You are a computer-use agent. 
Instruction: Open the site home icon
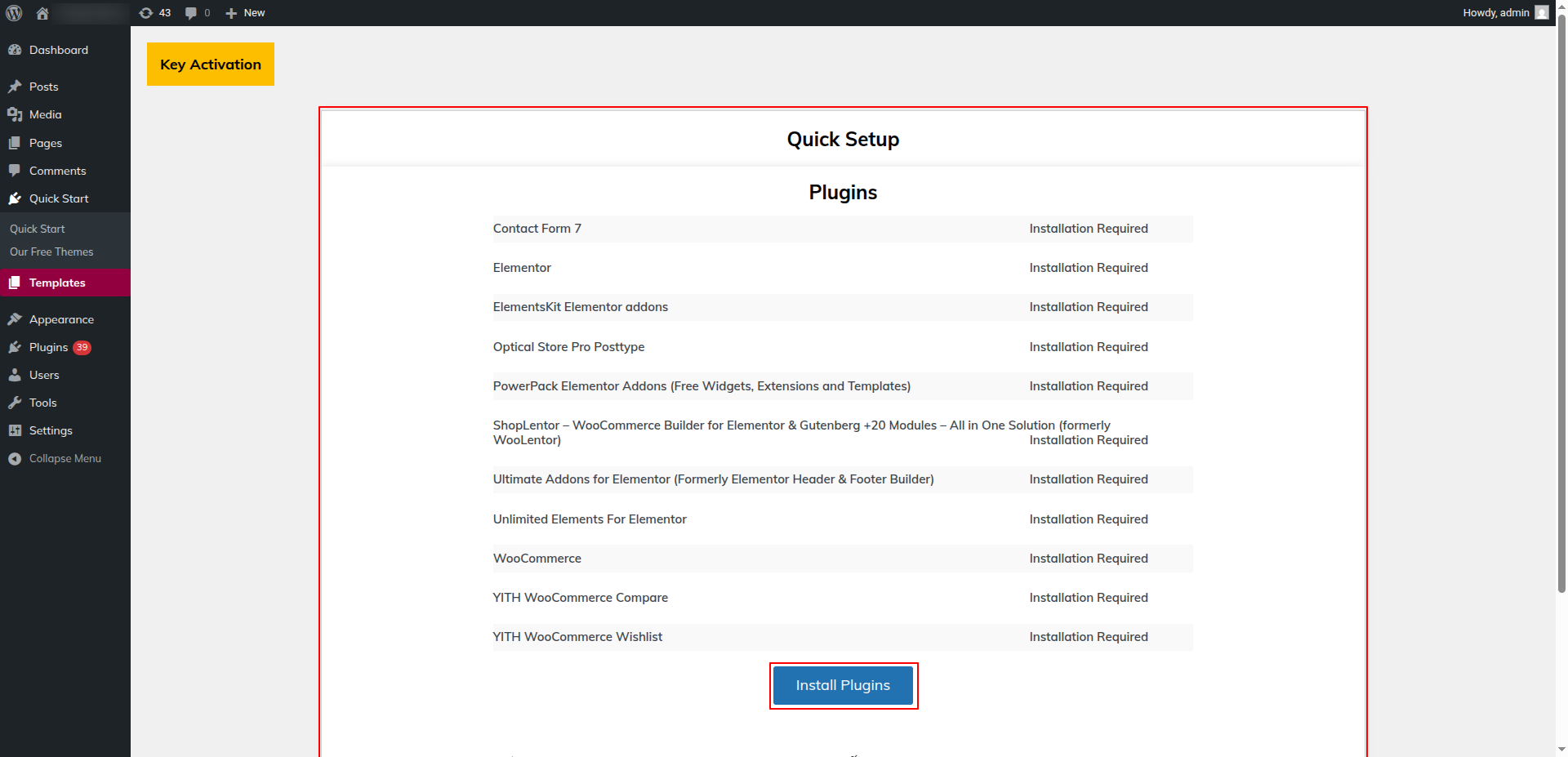coord(42,13)
